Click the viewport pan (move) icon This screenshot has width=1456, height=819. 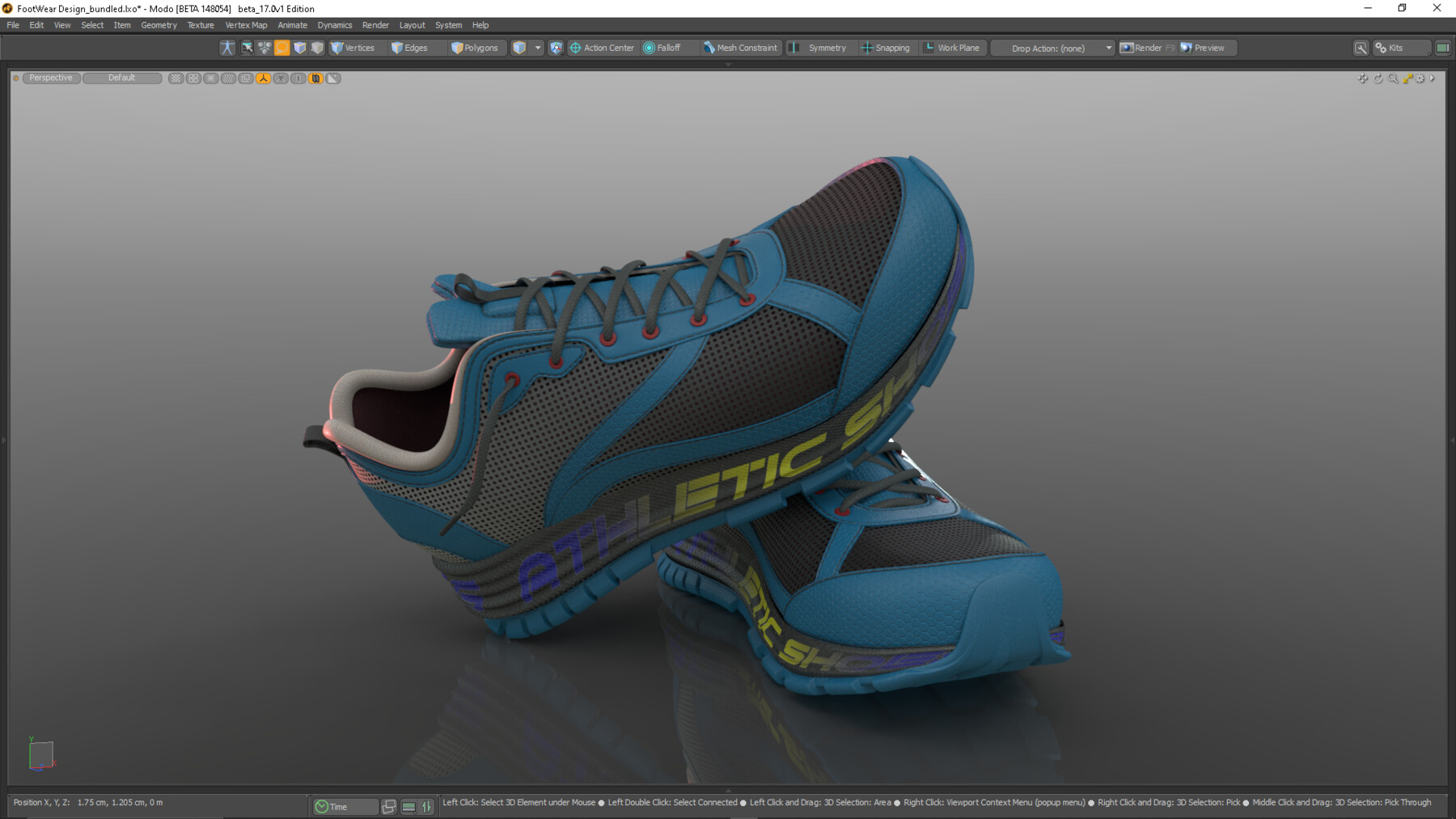pyautogui.click(x=1363, y=78)
